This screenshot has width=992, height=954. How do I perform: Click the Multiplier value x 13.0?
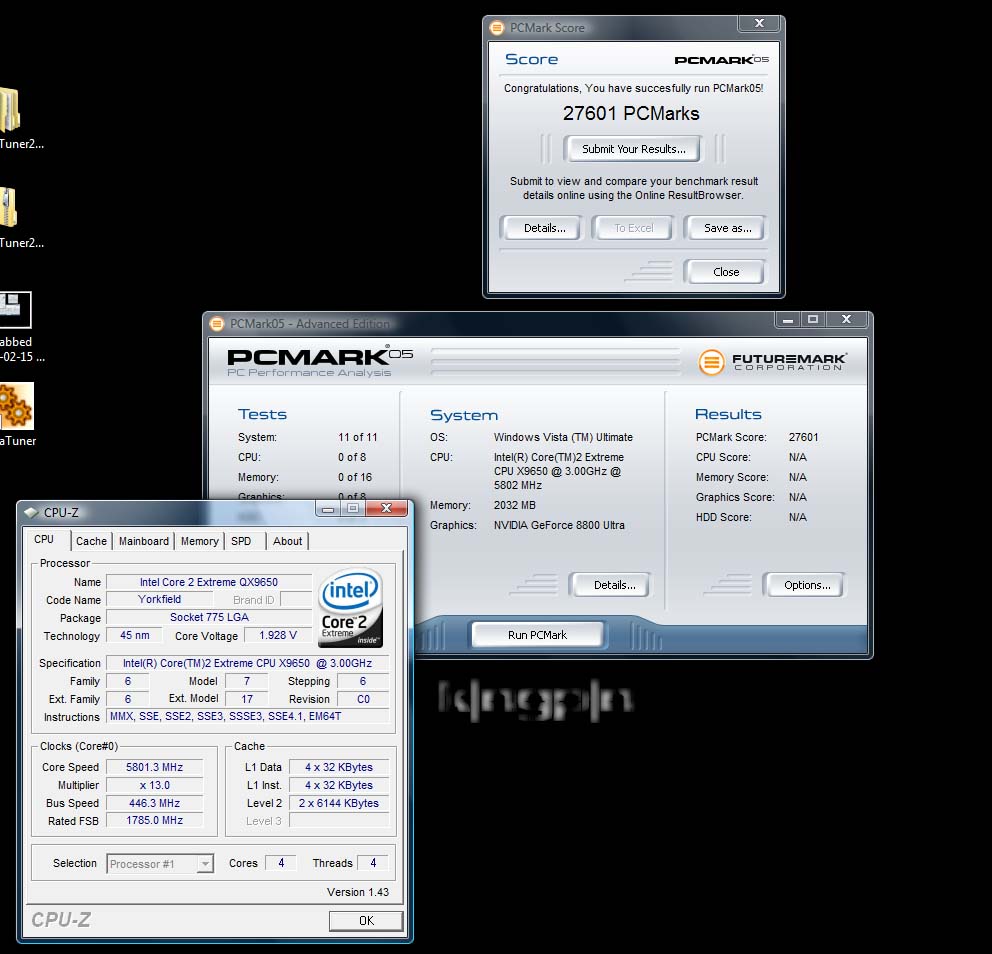(x=154, y=785)
